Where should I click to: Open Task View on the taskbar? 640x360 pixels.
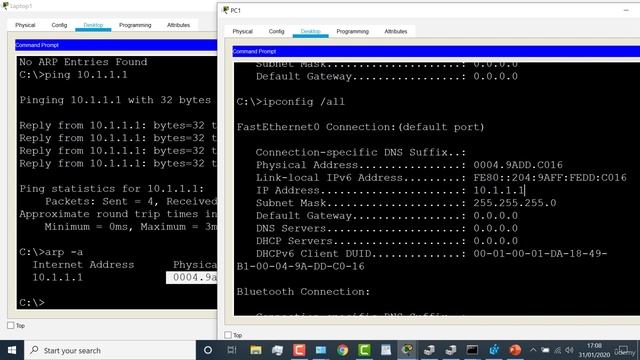(x=232, y=350)
